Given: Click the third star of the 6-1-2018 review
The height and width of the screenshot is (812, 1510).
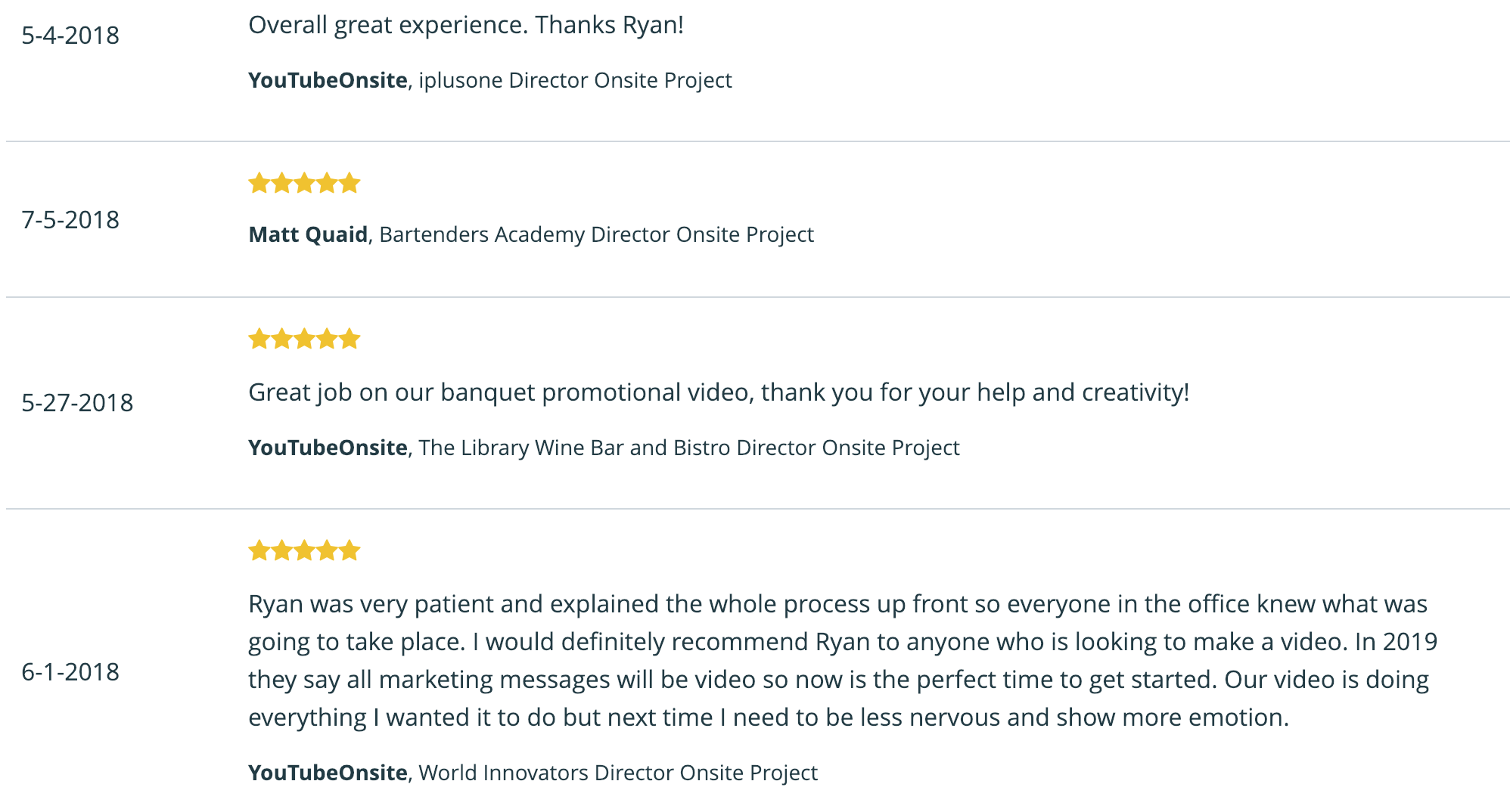Looking at the screenshot, I should pos(304,550).
